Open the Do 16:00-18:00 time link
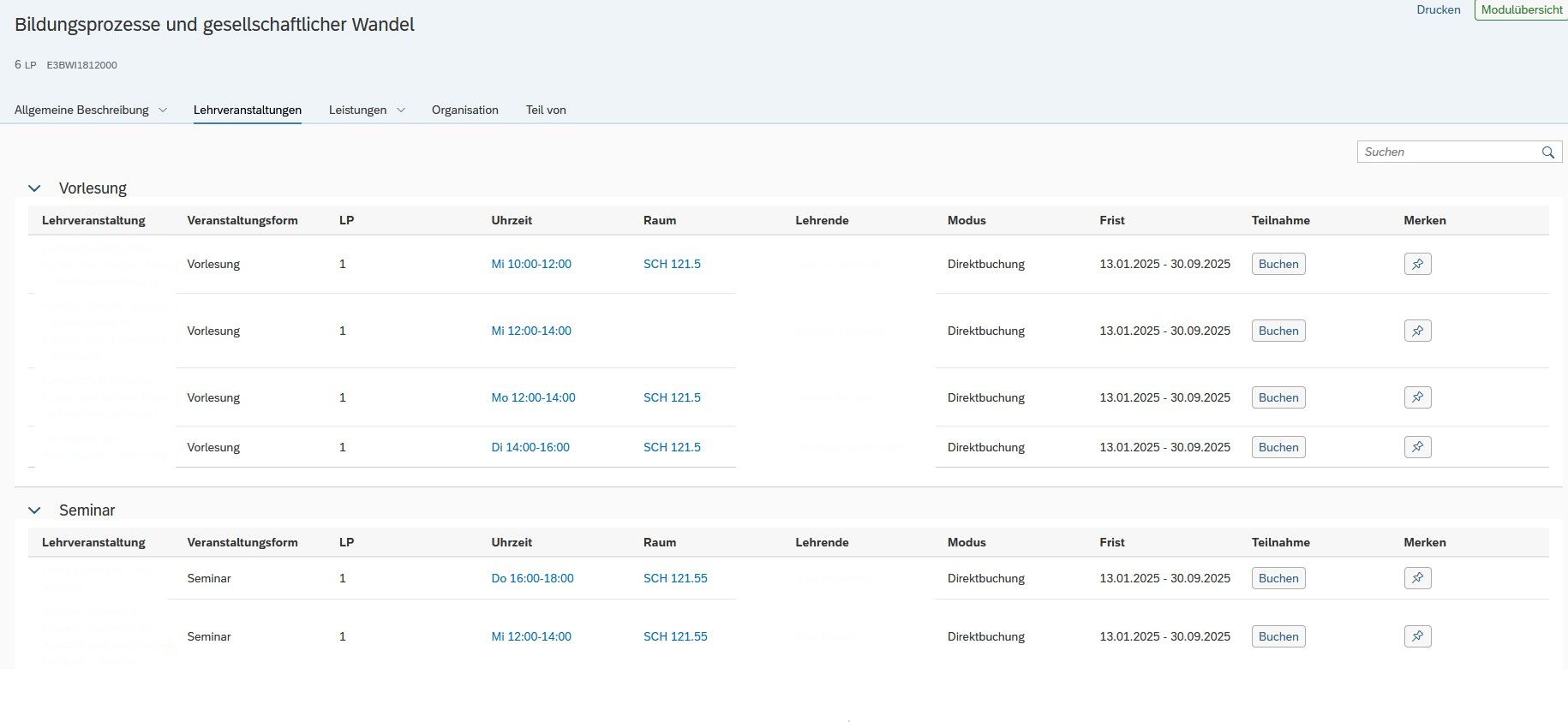Viewport: 1568px width, 722px height. click(532, 578)
